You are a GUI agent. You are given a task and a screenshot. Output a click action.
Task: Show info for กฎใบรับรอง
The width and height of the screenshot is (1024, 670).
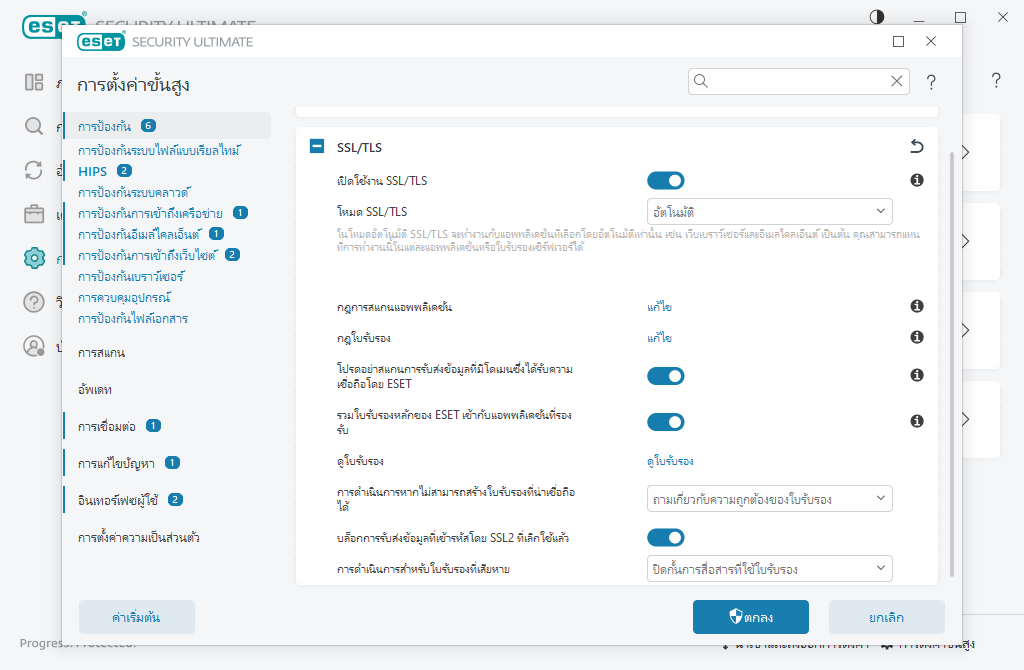pyautogui.click(x=917, y=337)
